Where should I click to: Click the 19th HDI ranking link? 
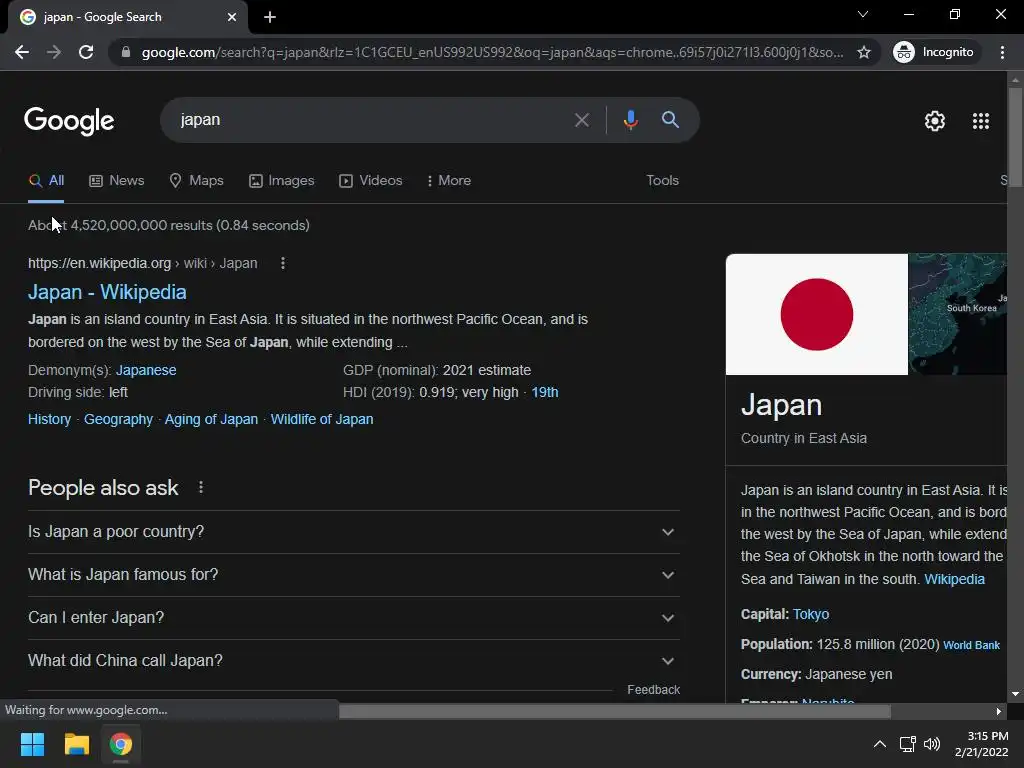545,392
